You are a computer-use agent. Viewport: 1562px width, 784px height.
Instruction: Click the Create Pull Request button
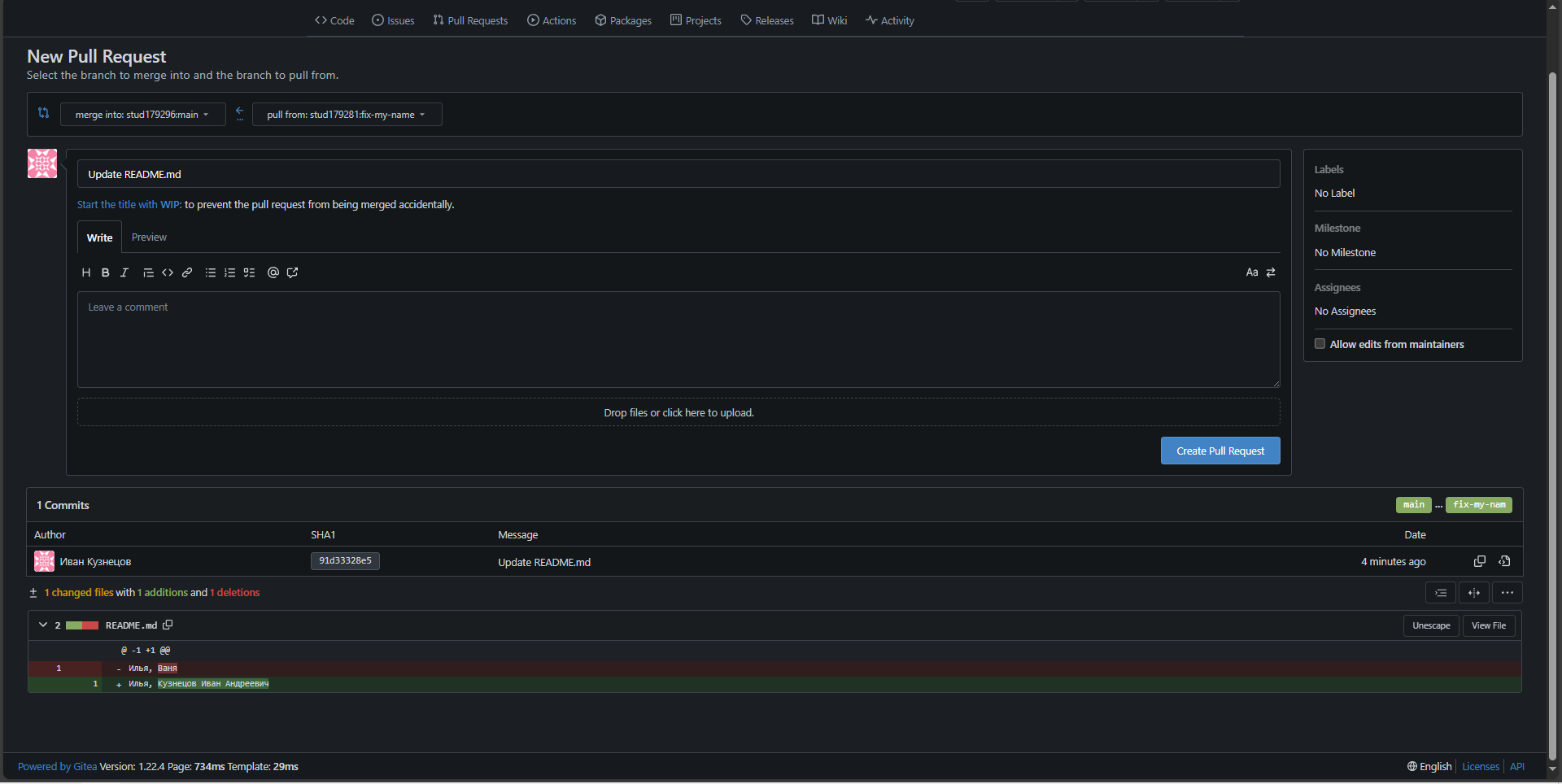point(1219,451)
